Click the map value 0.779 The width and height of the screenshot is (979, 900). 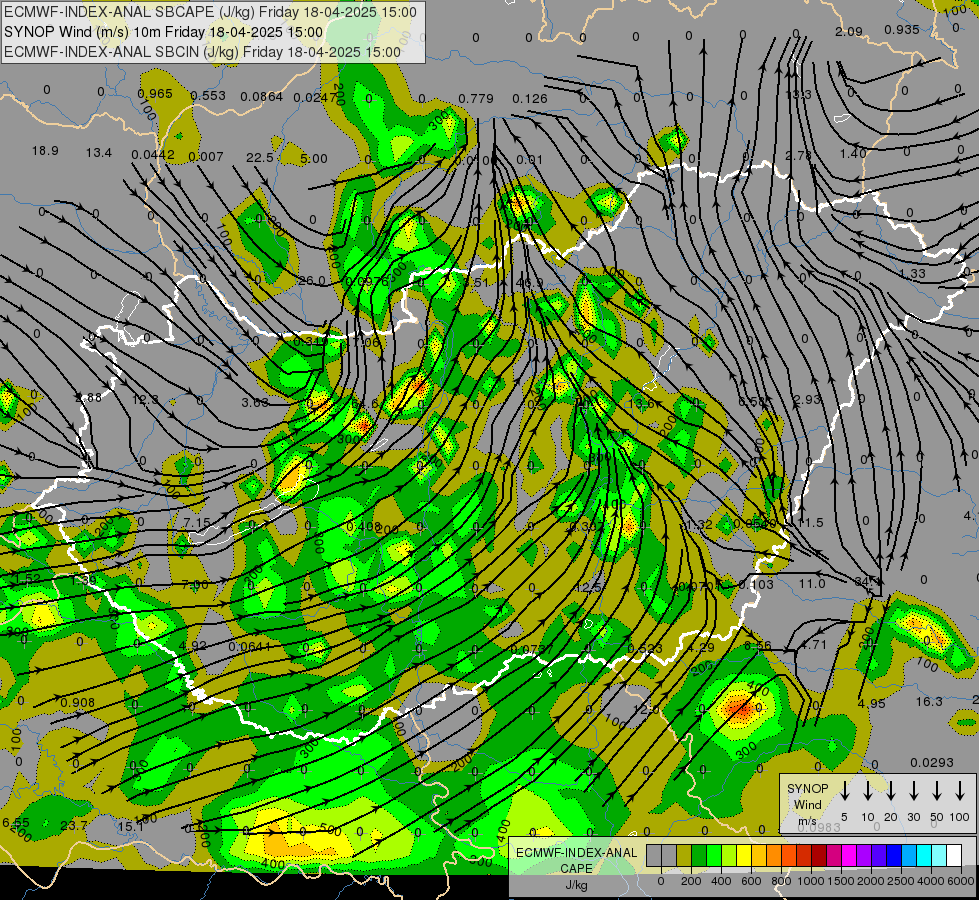tap(476, 99)
